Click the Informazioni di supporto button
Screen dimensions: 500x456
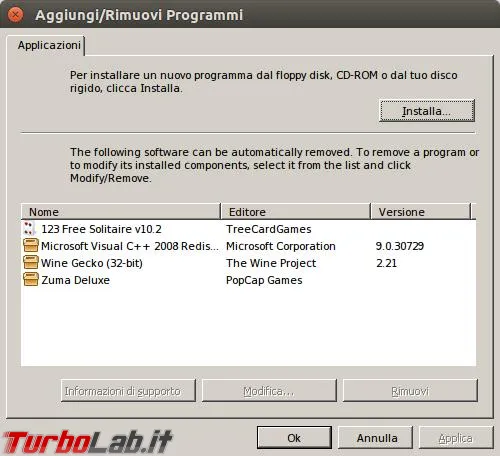[x=128, y=390]
